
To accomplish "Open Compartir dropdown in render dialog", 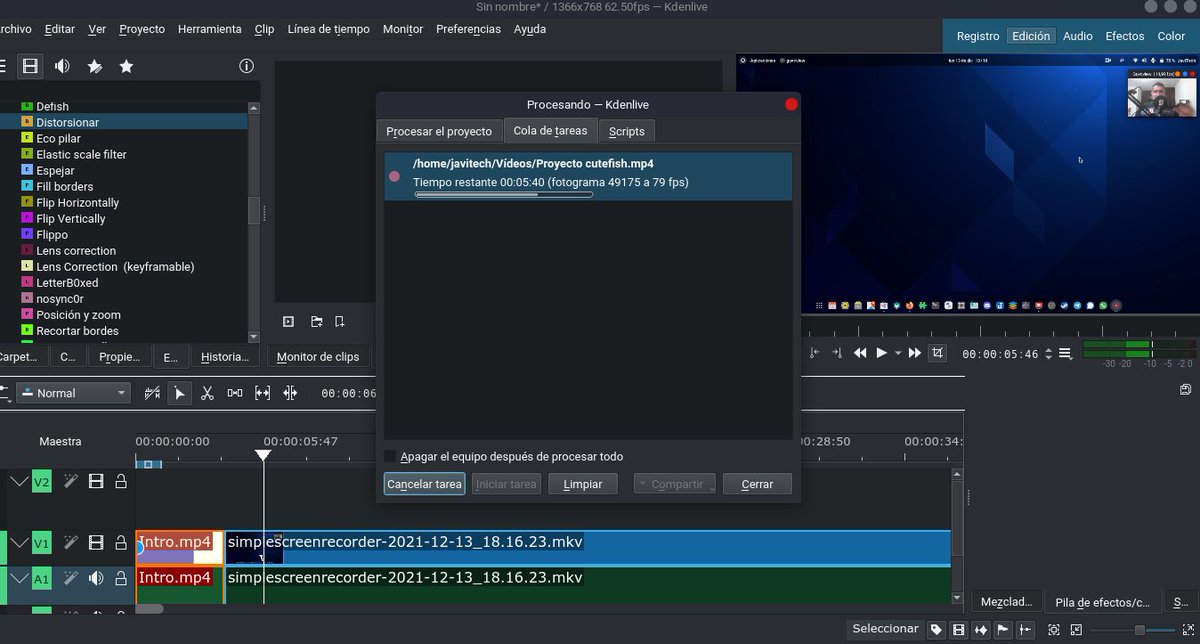I will point(675,484).
